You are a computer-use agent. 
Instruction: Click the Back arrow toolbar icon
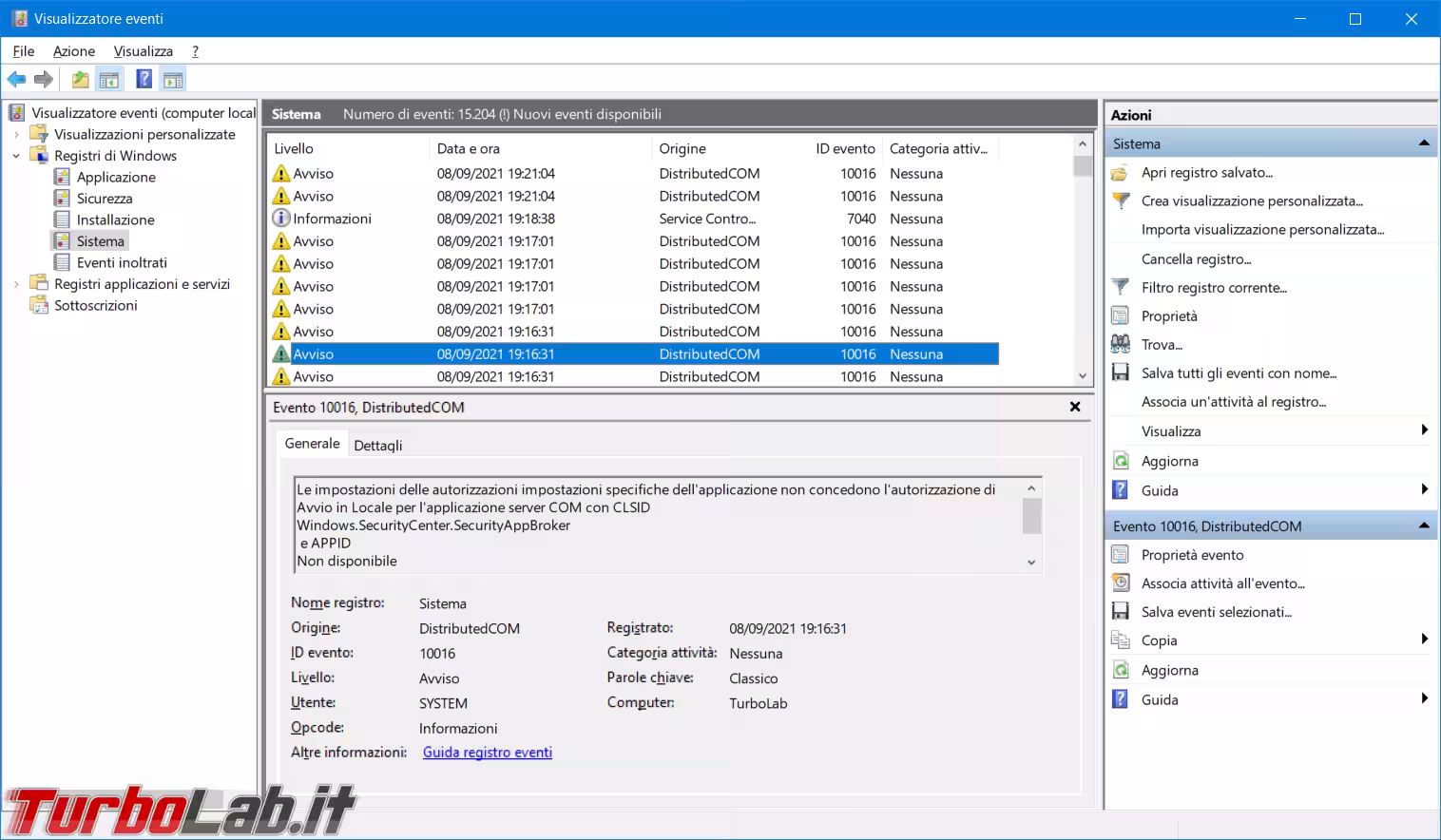click(x=16, y=80)
